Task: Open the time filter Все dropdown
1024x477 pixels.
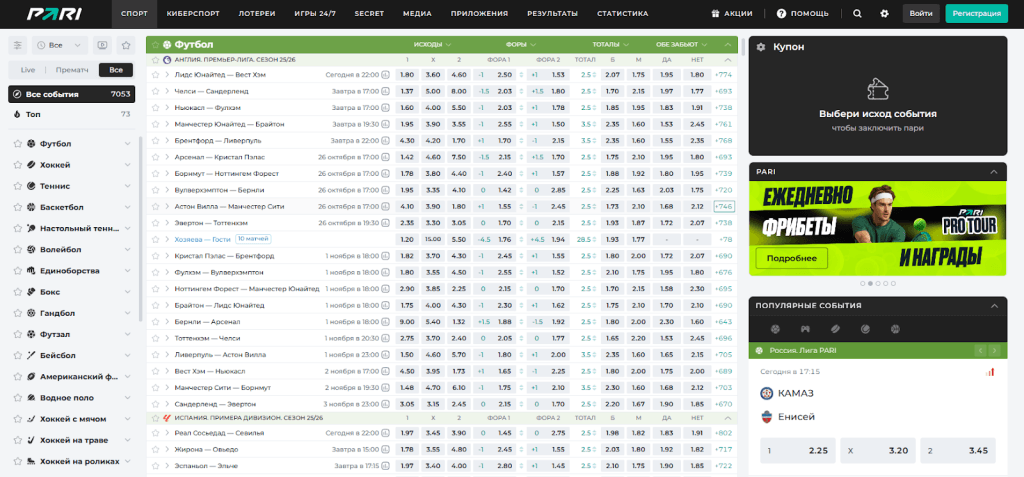Action: point(59,46)
